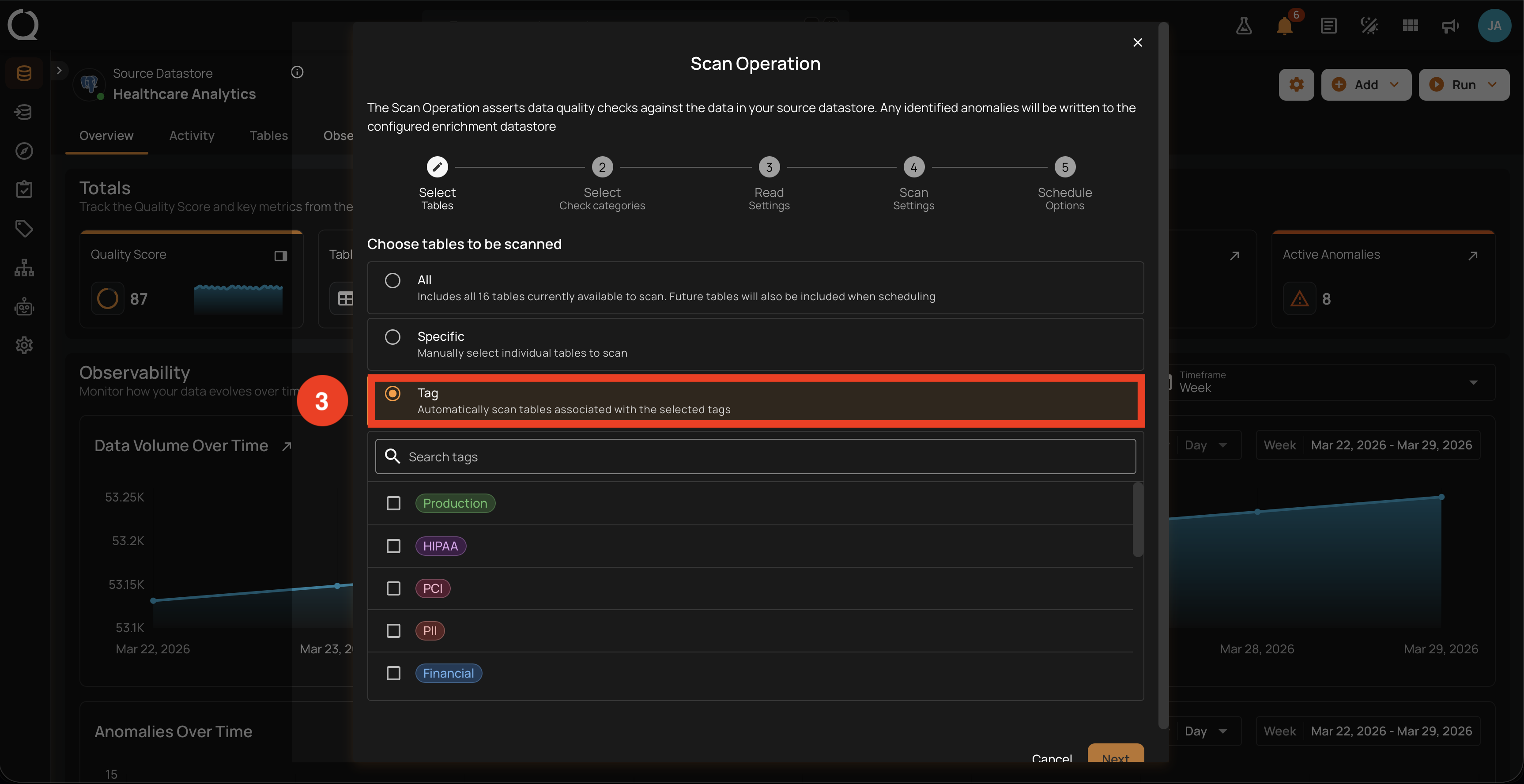Check the Financial tag checkbox
1524x784 pixels.
coord(393,673)
